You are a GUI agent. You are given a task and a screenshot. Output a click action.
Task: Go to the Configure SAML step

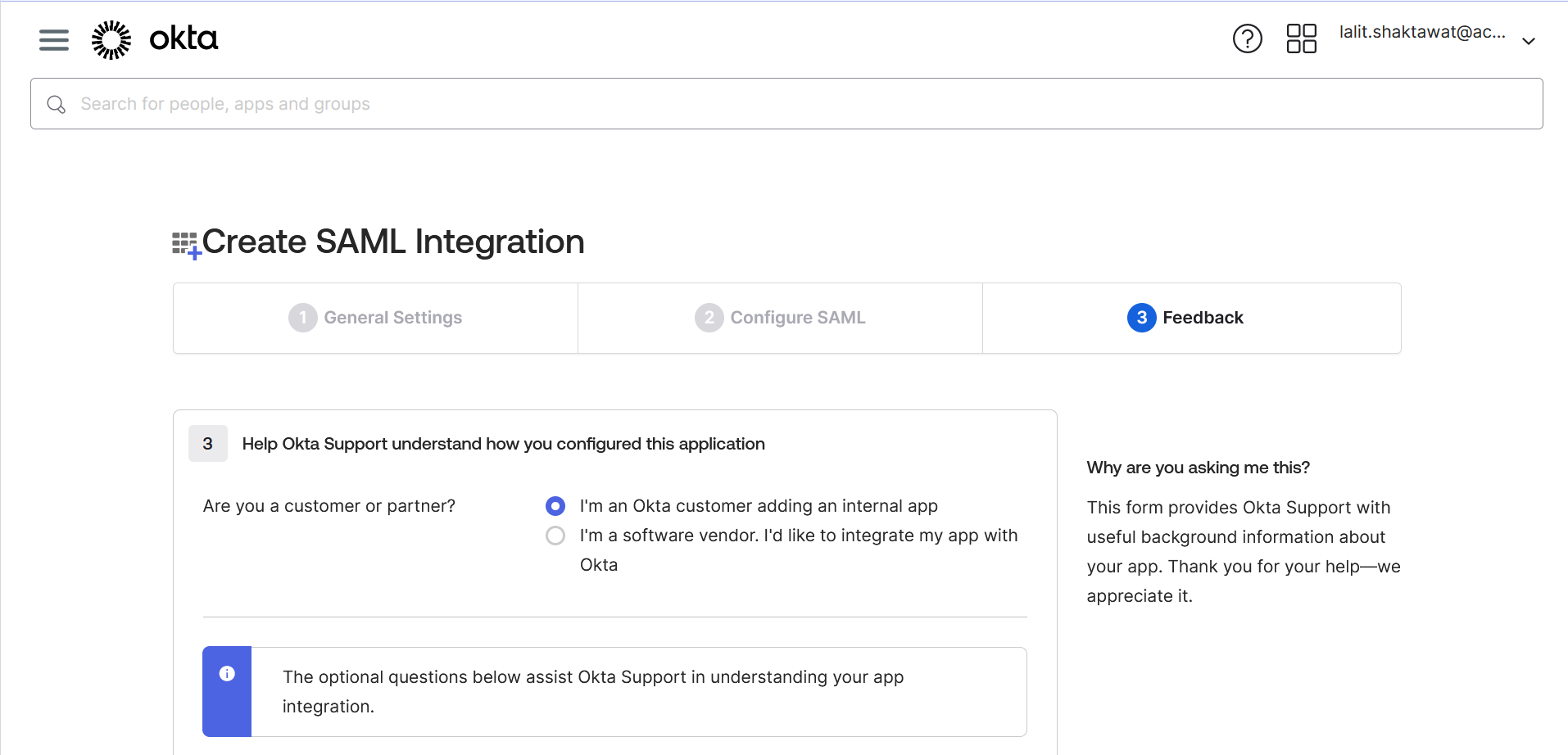(780, 318)
